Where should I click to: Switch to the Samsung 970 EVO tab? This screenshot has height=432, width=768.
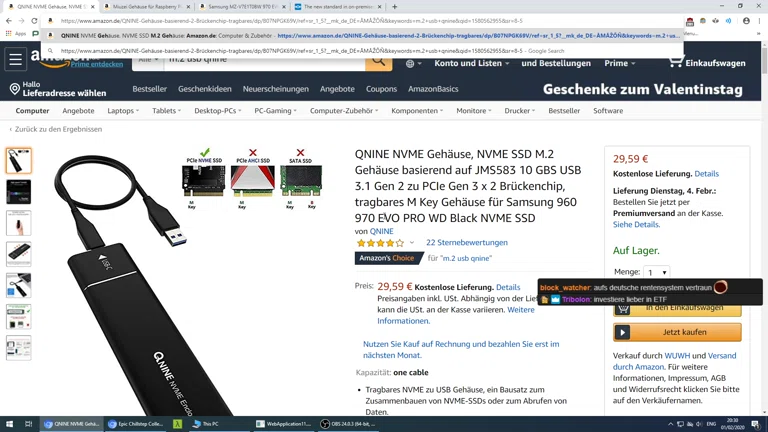(x=243, y=7)
